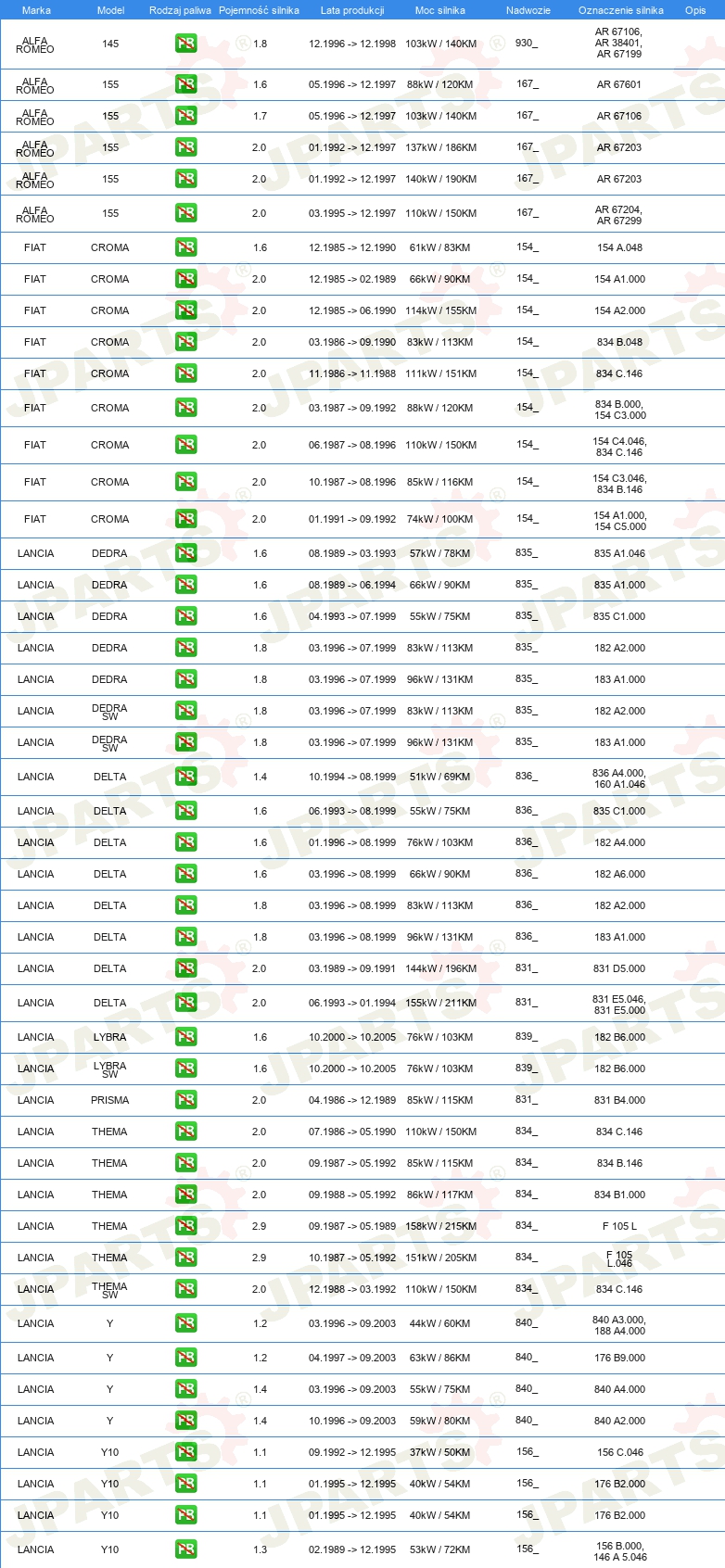Select engine code 834 B.048
This screenshot has width=725, height=1568.
(619, 342)
